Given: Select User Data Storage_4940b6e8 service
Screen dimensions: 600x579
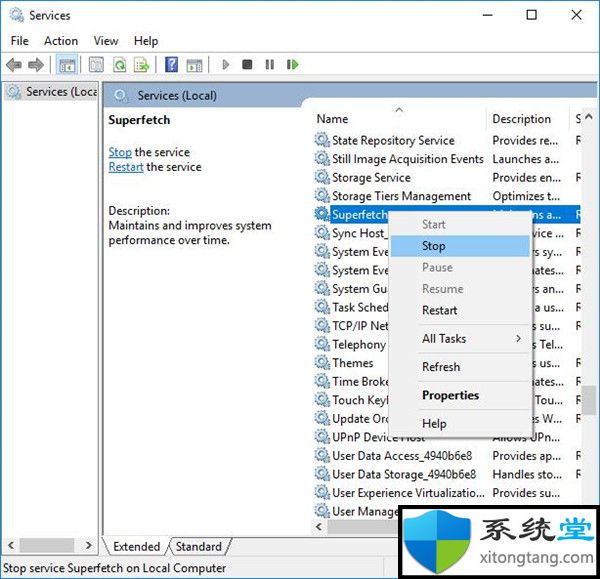Looking at the screenshot, I should pyautogui.click(x=447, y=474).
